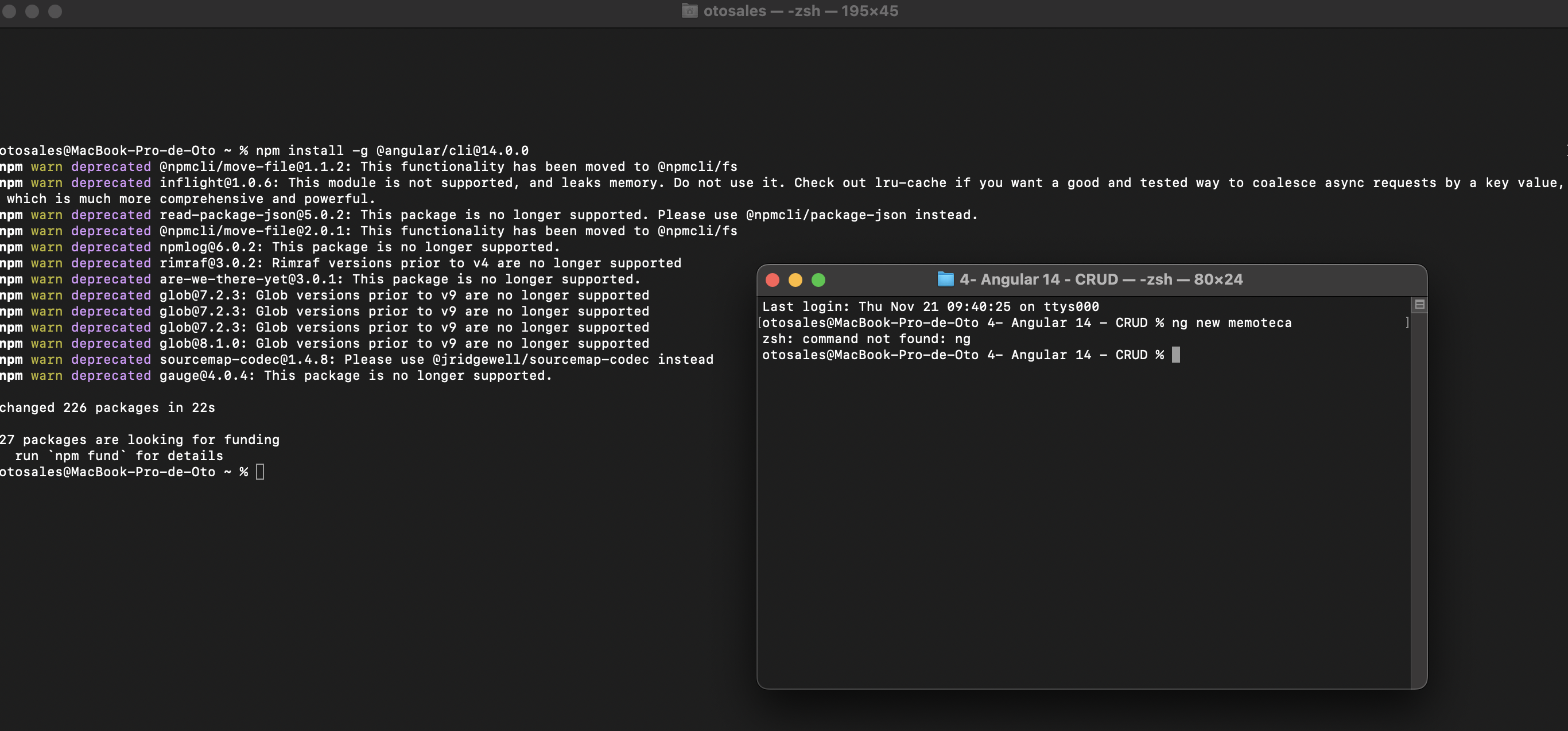Click 'which is much more comprehensive and powerful.'
This screenshot has height=731, width=1568.
(191, 199)
